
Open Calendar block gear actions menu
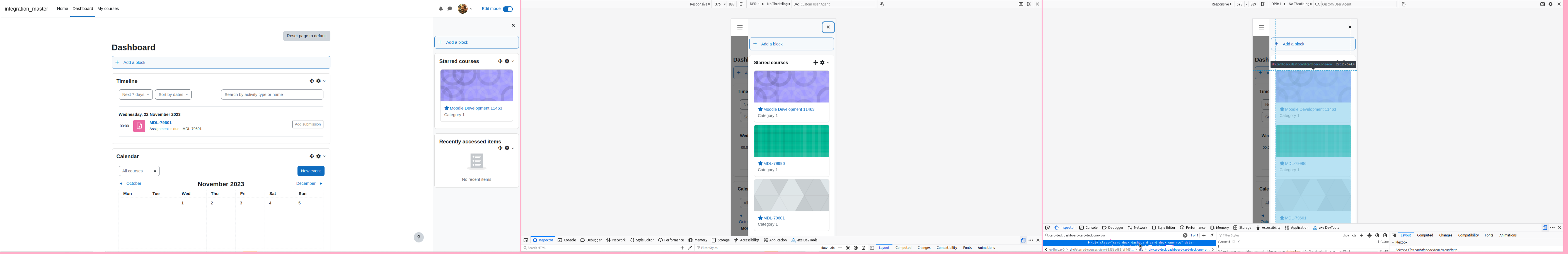tap(320, 156)
